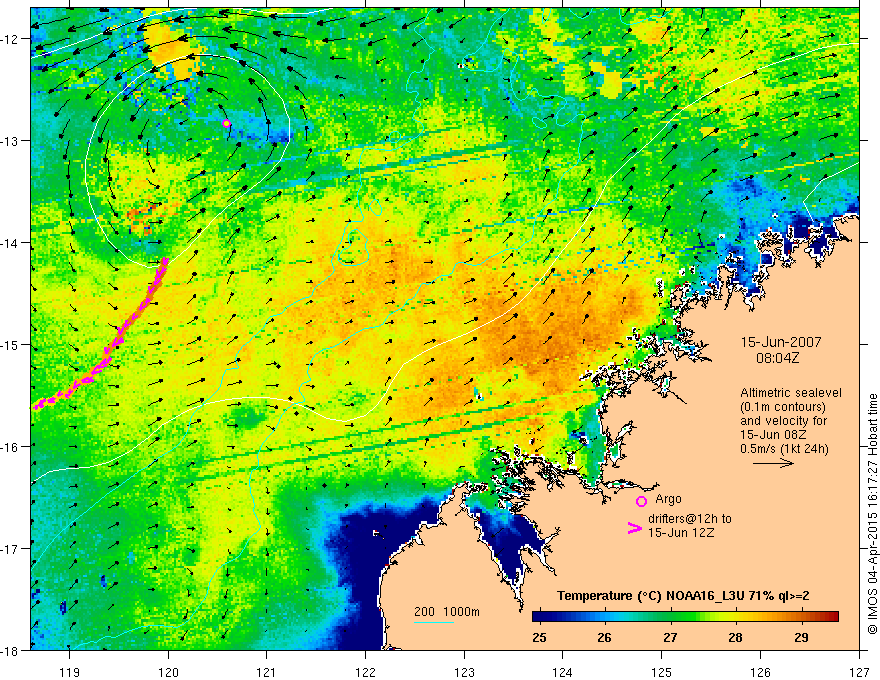Click the colorbar tick label 28
The width and height of the screenshot is (880, 680).
pos(736,637)
